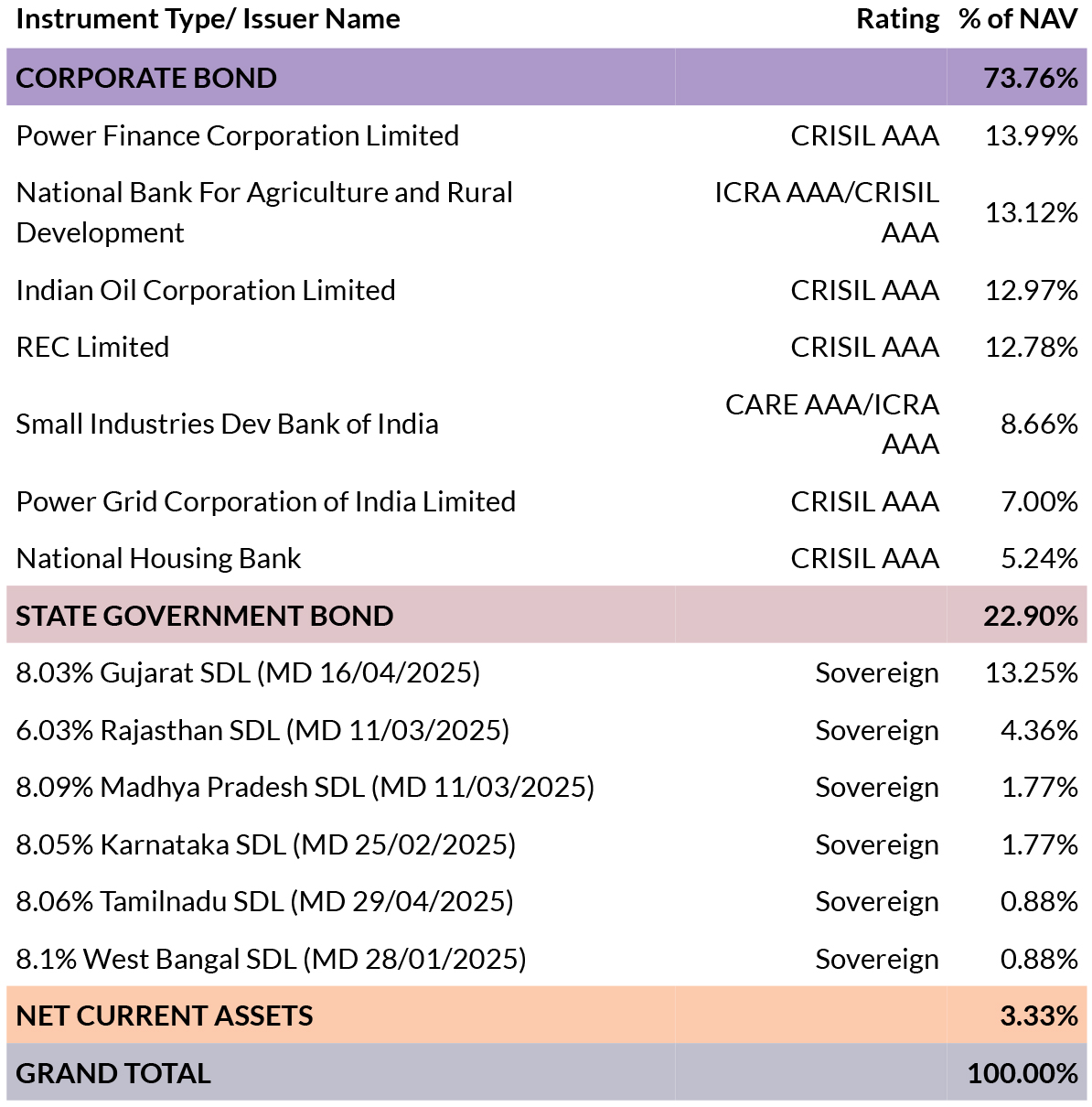The height and width of the screenshot is (1107, 1092).
Task: Click the 8.03% Gujarat SDL entry
Action: [248, 673]
